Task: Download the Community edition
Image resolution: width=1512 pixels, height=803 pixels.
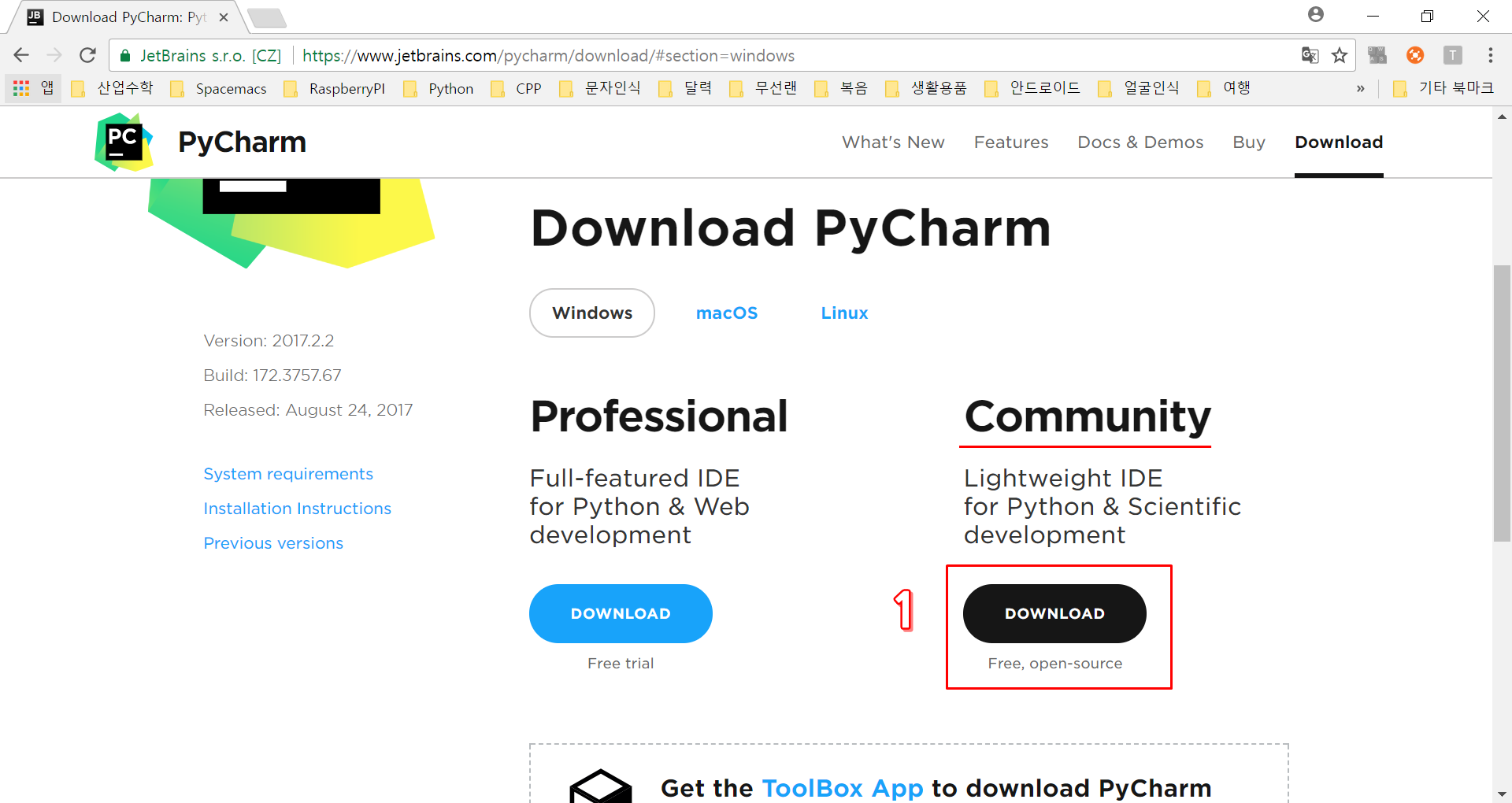Action: [x=1054, y=613]
